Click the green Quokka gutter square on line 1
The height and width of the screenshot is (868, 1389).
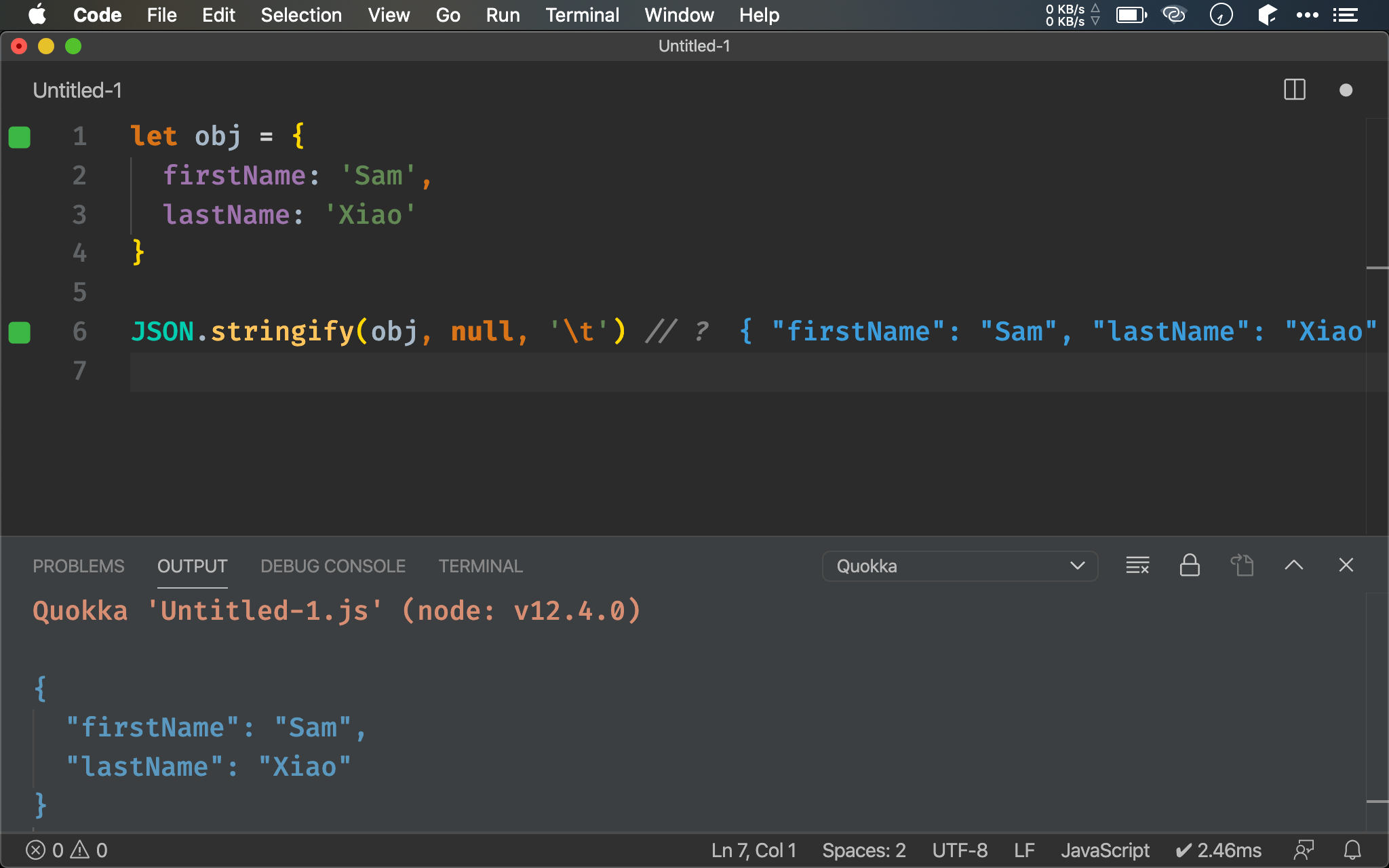pos(20,137)
